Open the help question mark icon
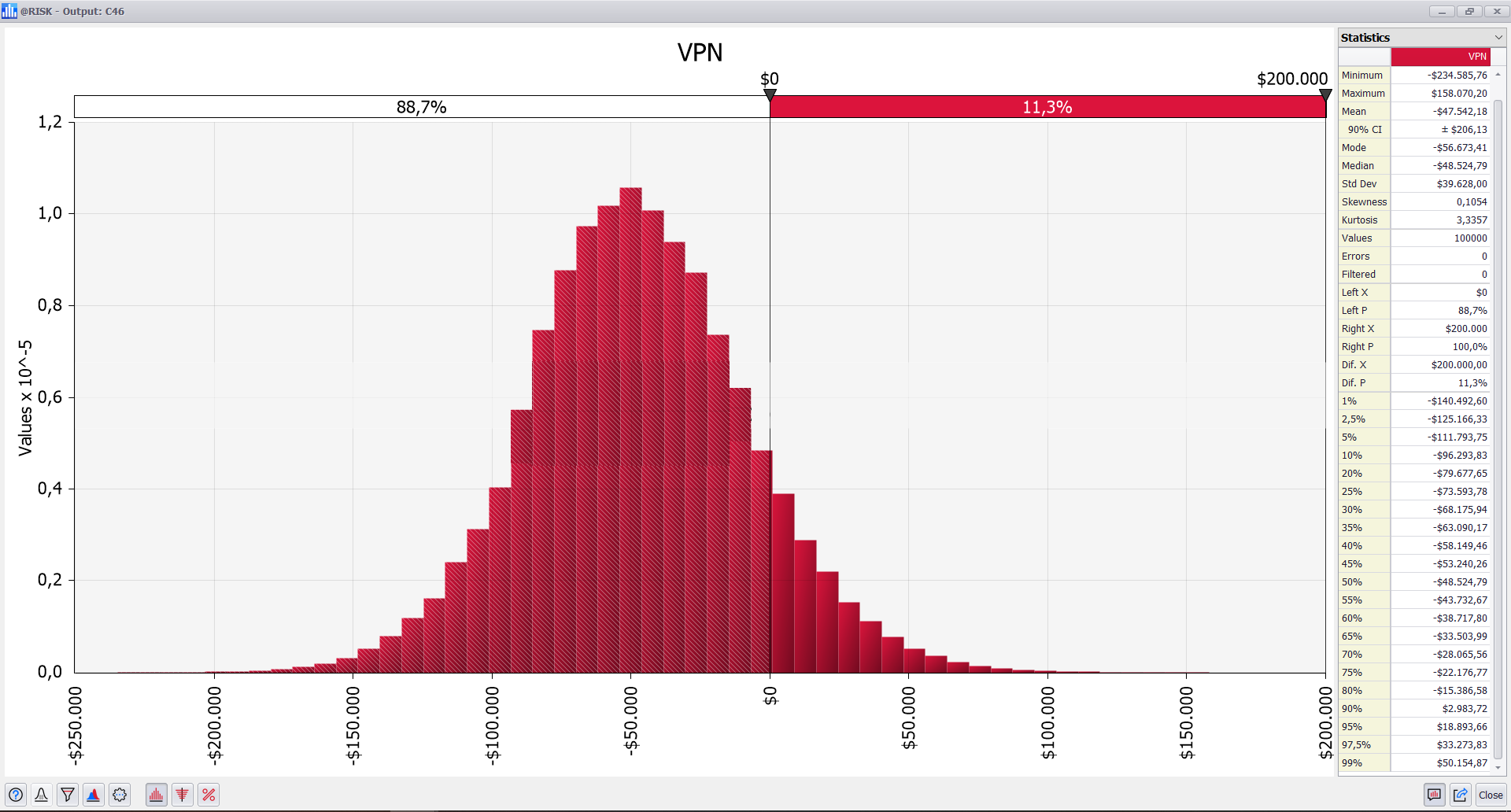Viewport: 1511px width, 812px height. click(x=16, y=795)
